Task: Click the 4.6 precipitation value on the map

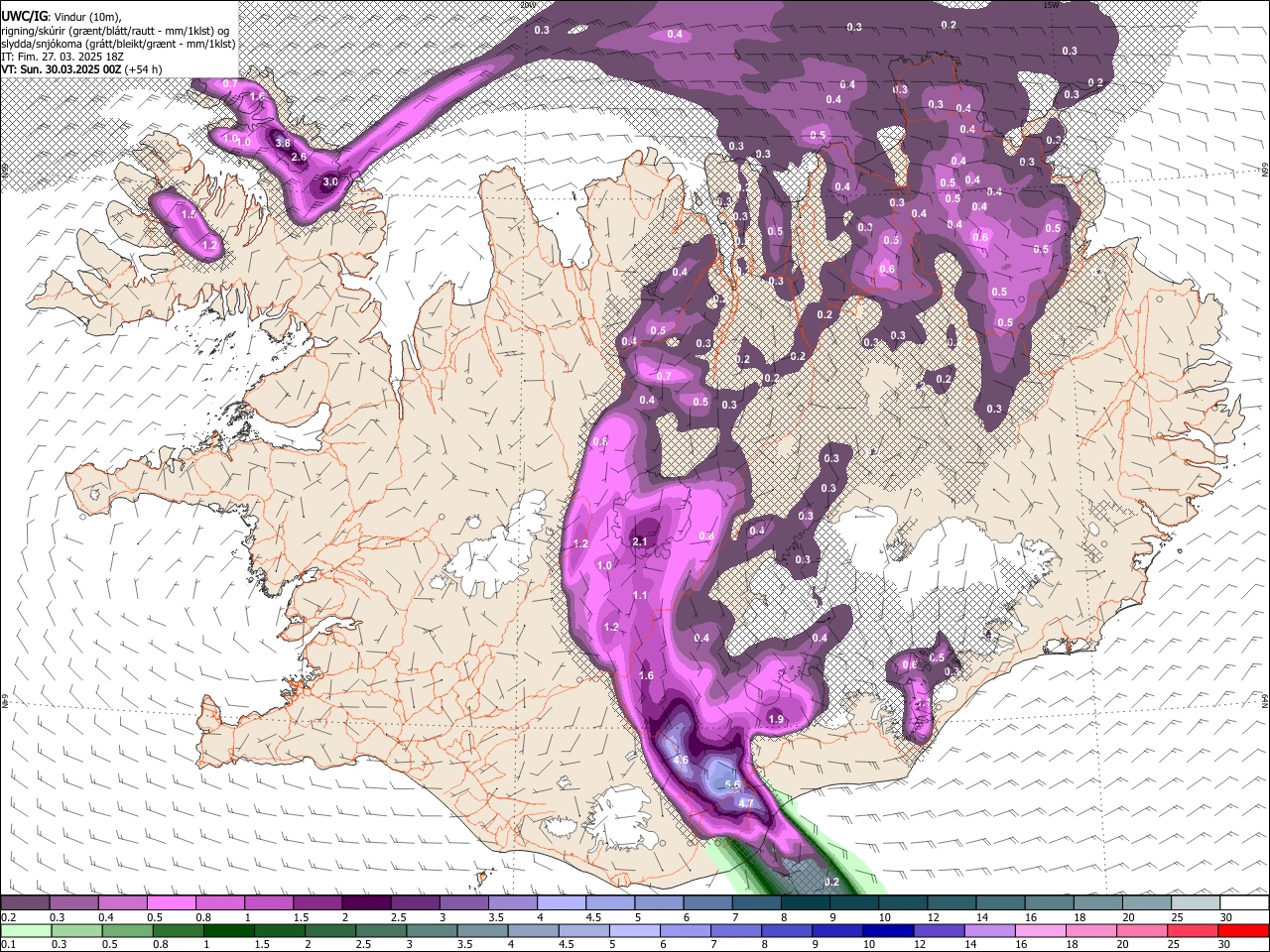Action: point(681,761)
